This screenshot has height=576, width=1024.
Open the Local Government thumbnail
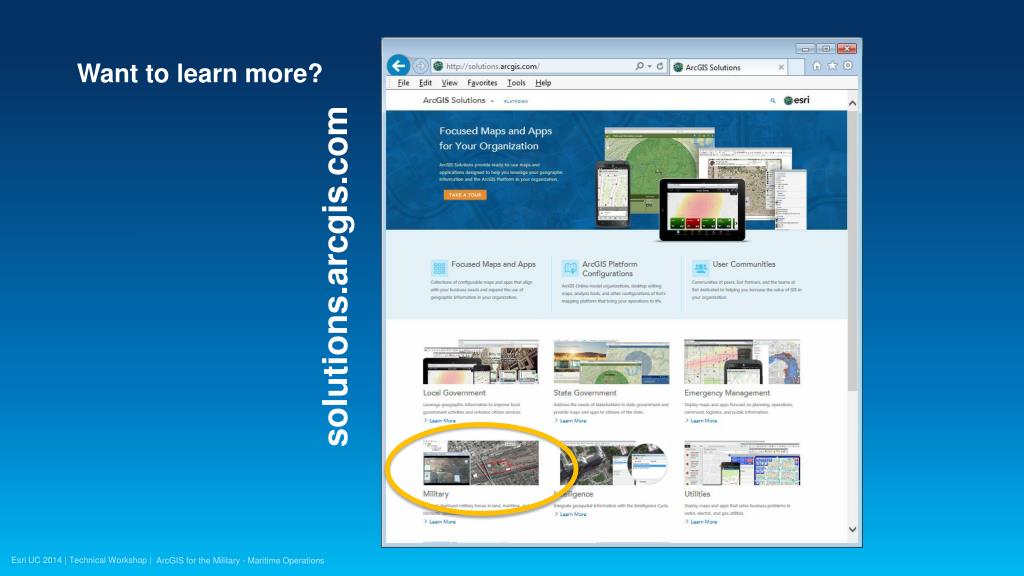click(x=481, y=362)
